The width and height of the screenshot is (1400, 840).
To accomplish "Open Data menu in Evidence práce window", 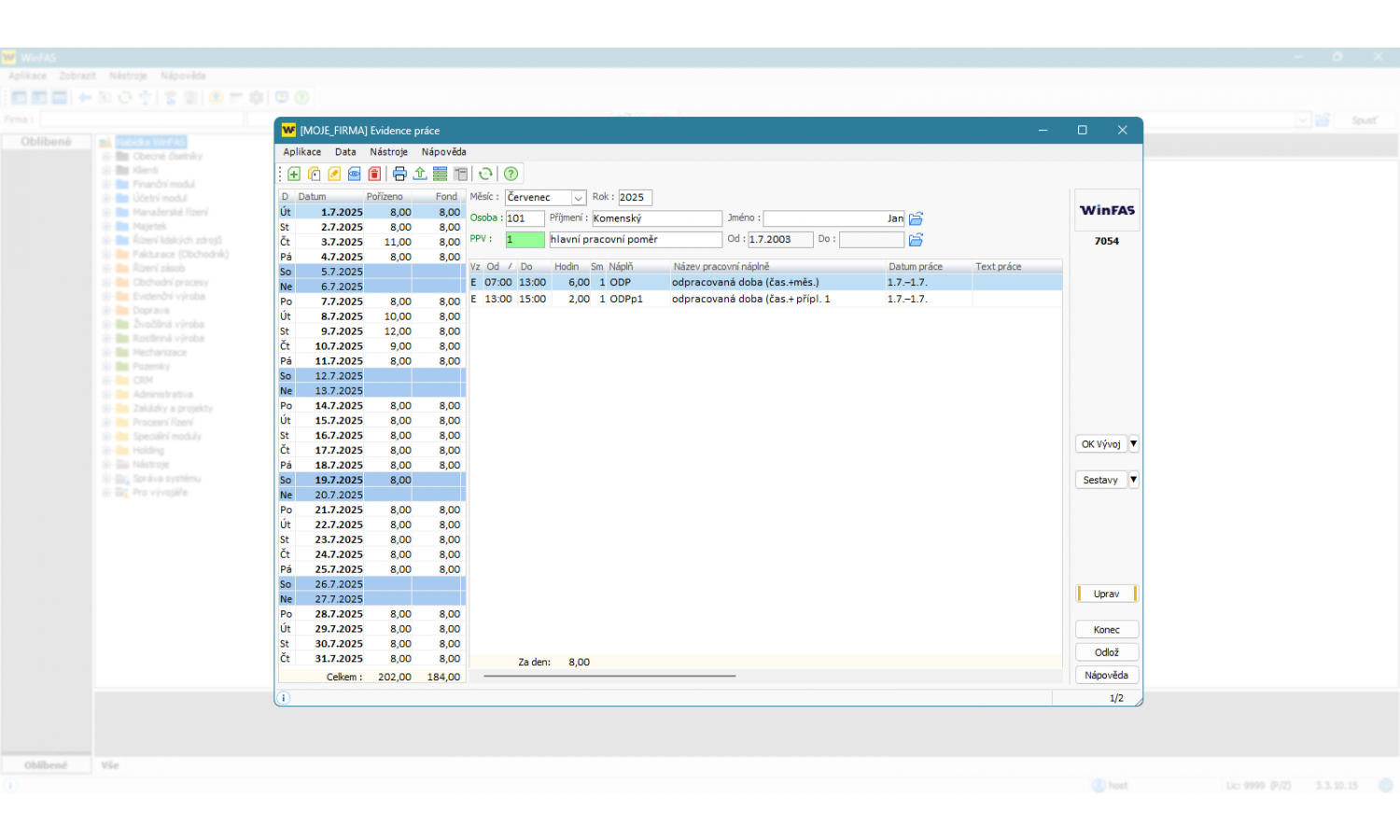I will [x=345, y=152].
